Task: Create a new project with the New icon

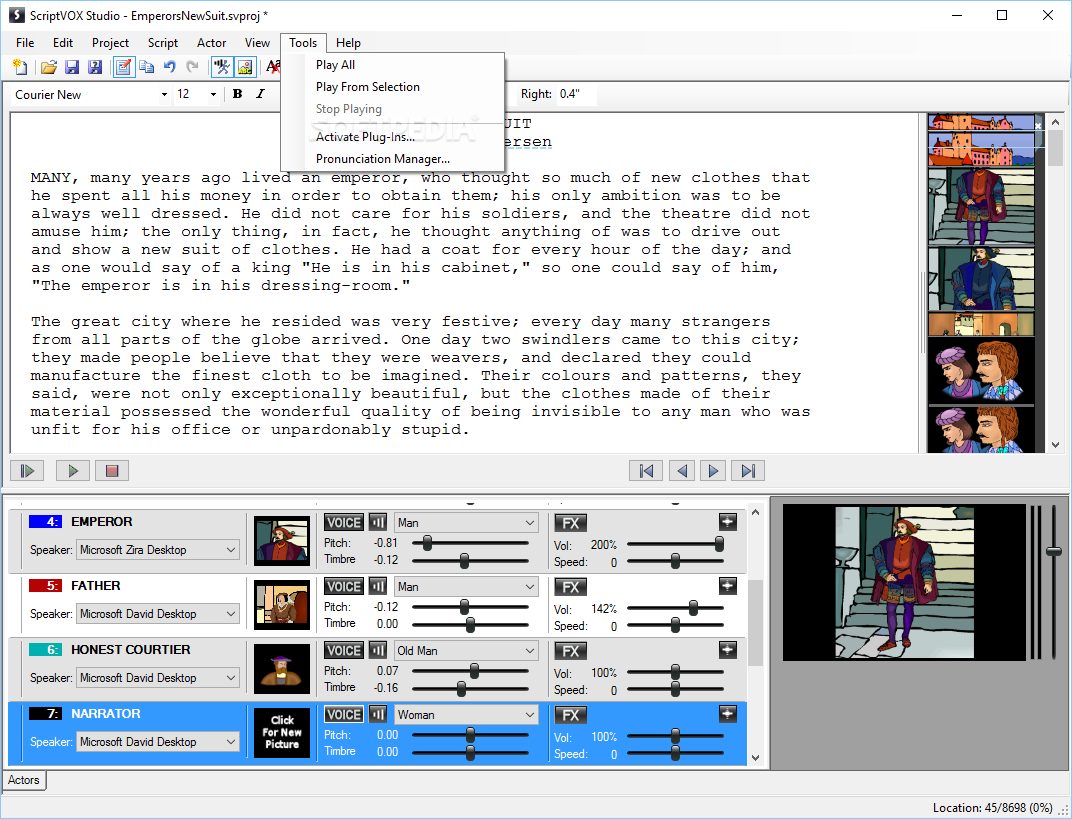Action: [21, 67]
